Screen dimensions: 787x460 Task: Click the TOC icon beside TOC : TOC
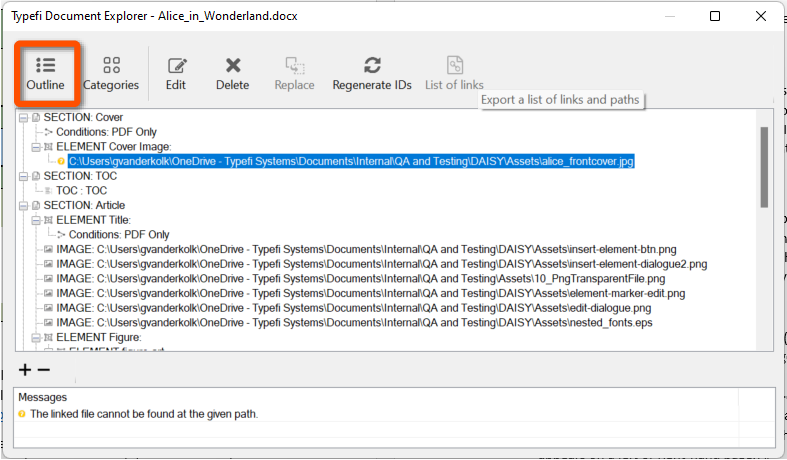tap(48, 191)
